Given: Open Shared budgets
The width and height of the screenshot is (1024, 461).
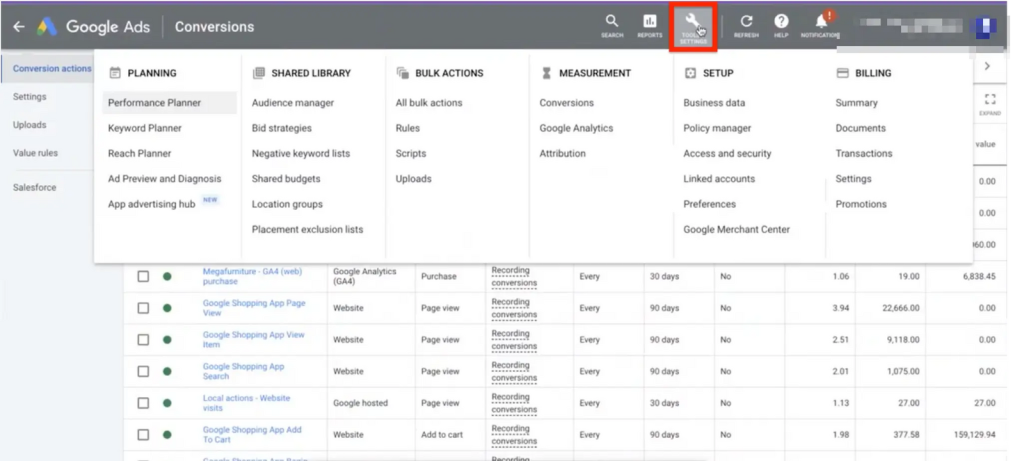Looking at the screenshot, I should tap(286, 178).
